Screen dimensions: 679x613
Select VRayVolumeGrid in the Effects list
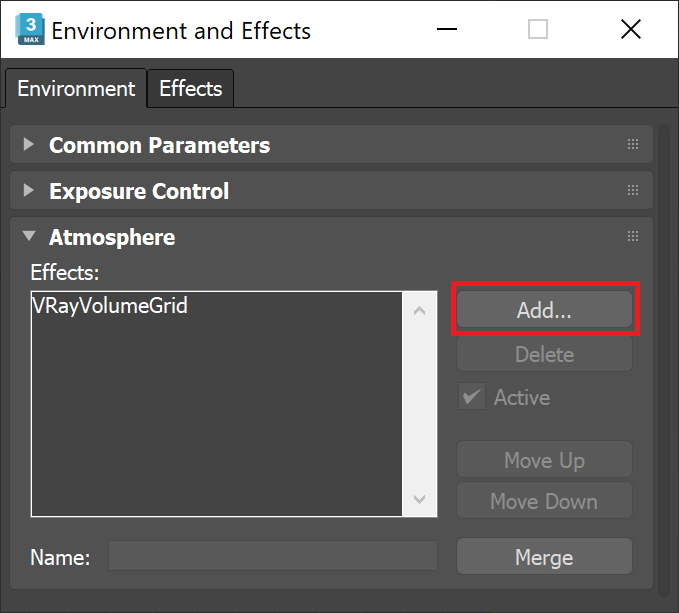pyautogui.click(x=110, y=306)
